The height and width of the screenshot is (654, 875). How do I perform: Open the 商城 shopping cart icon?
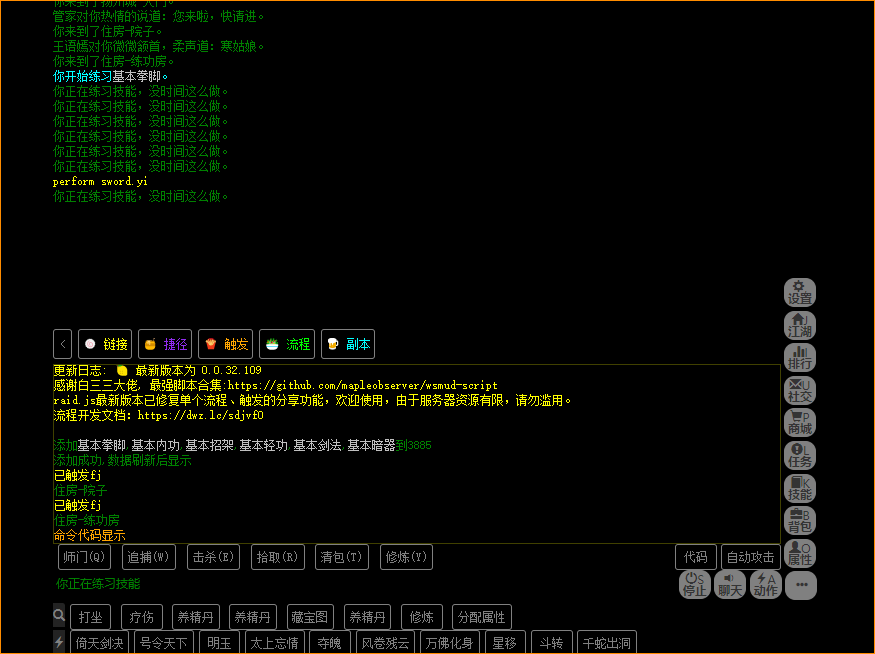(800, 423)
